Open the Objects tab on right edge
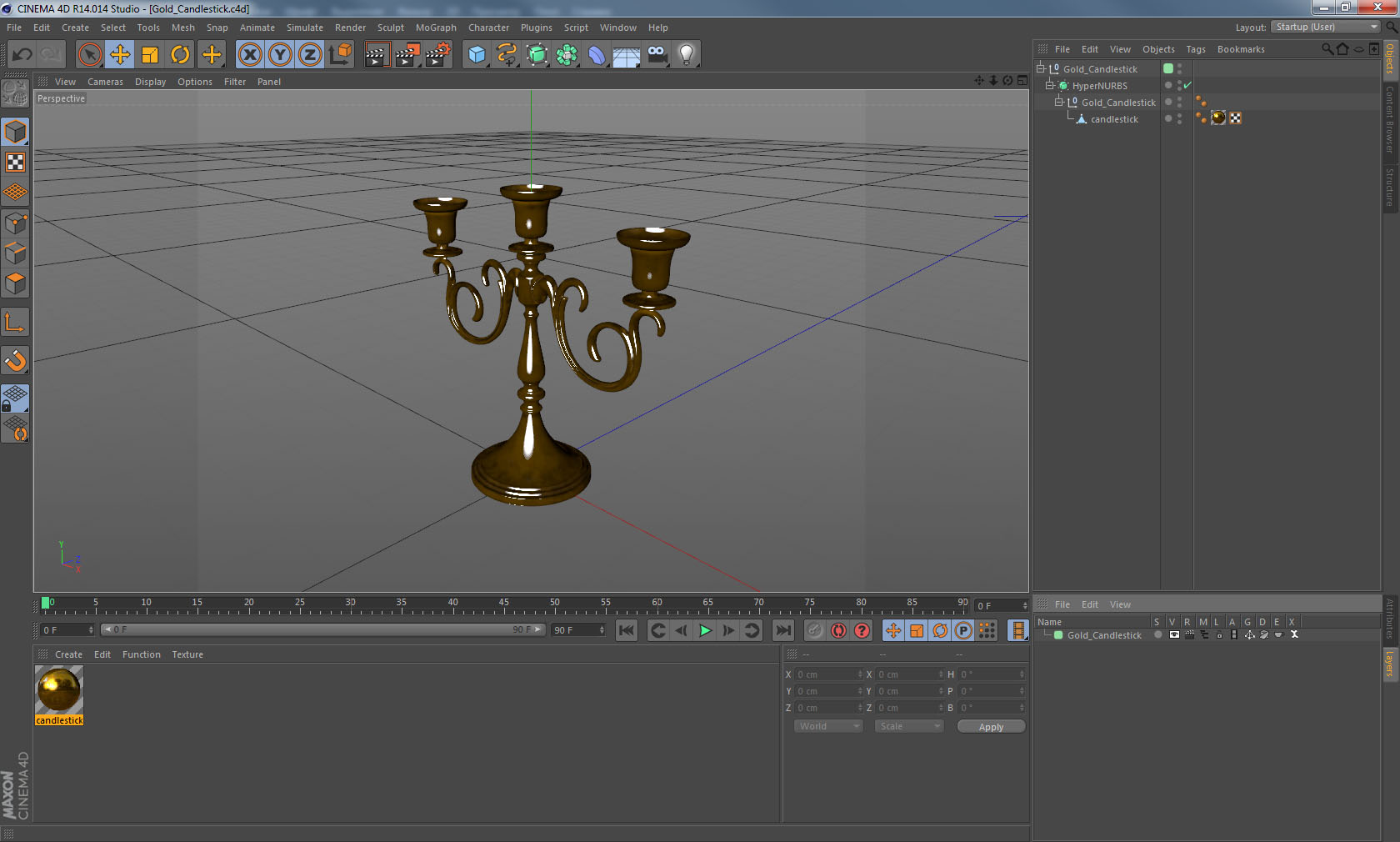 1390,59
